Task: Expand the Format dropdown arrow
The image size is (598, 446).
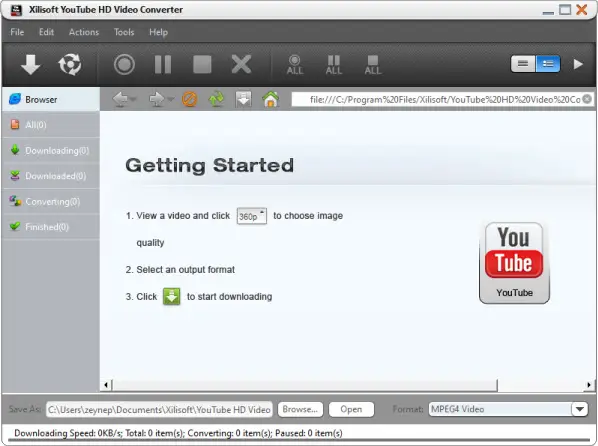Action: click(580, 409)
